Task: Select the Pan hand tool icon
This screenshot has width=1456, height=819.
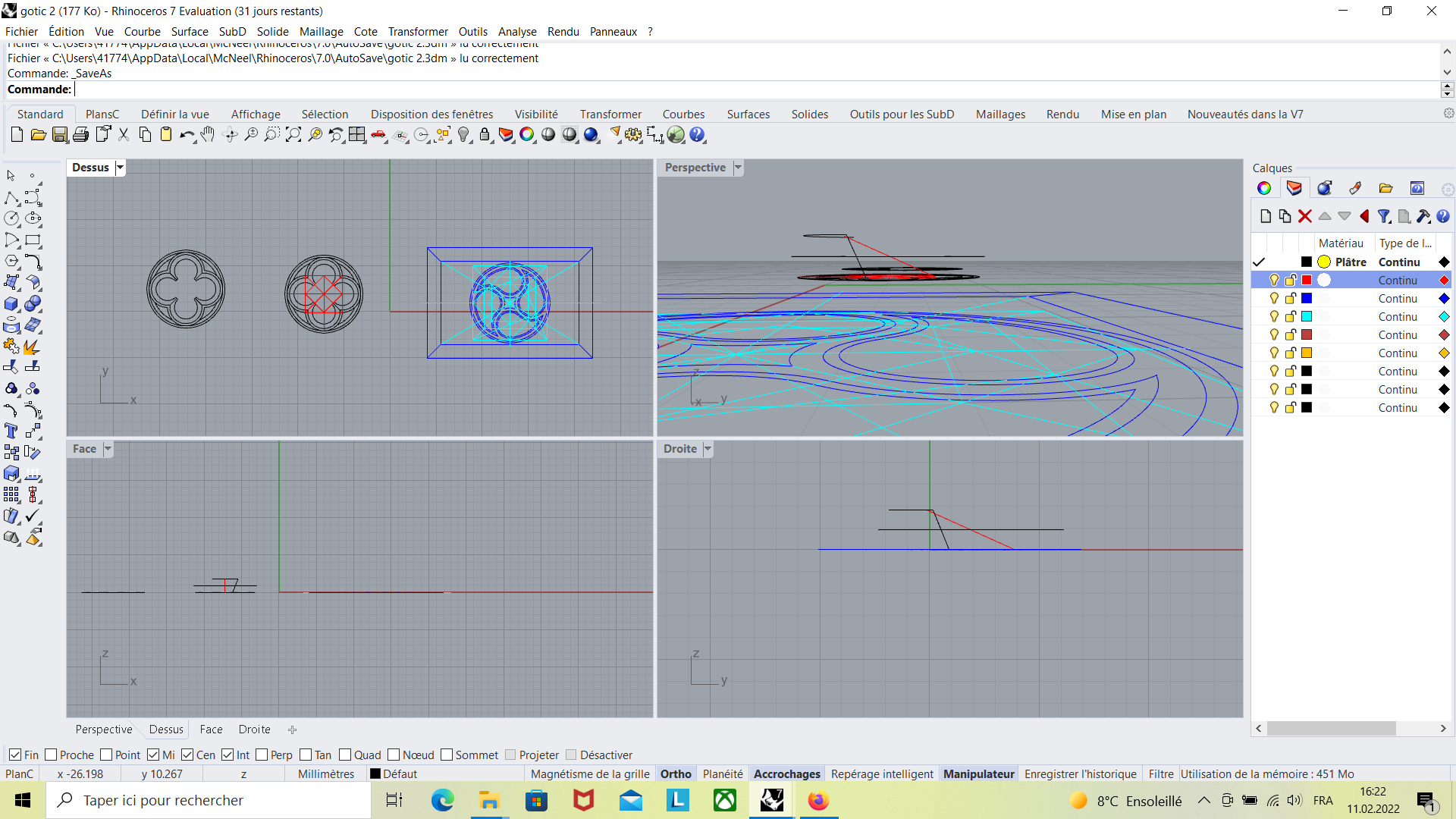Action: click(208, 135)
